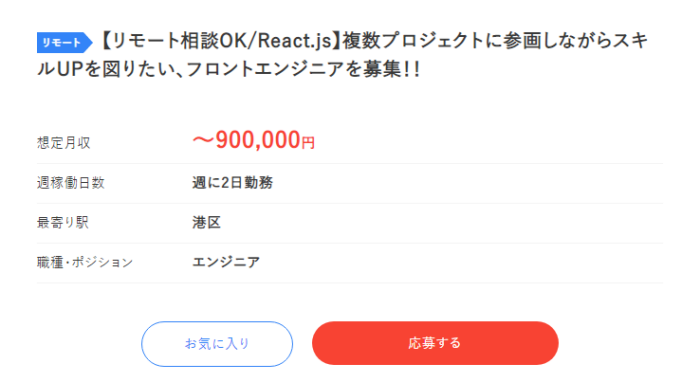Apply with the red 応募する button
Viewport: 700px width, 382px height.
(x=435, y=343)
